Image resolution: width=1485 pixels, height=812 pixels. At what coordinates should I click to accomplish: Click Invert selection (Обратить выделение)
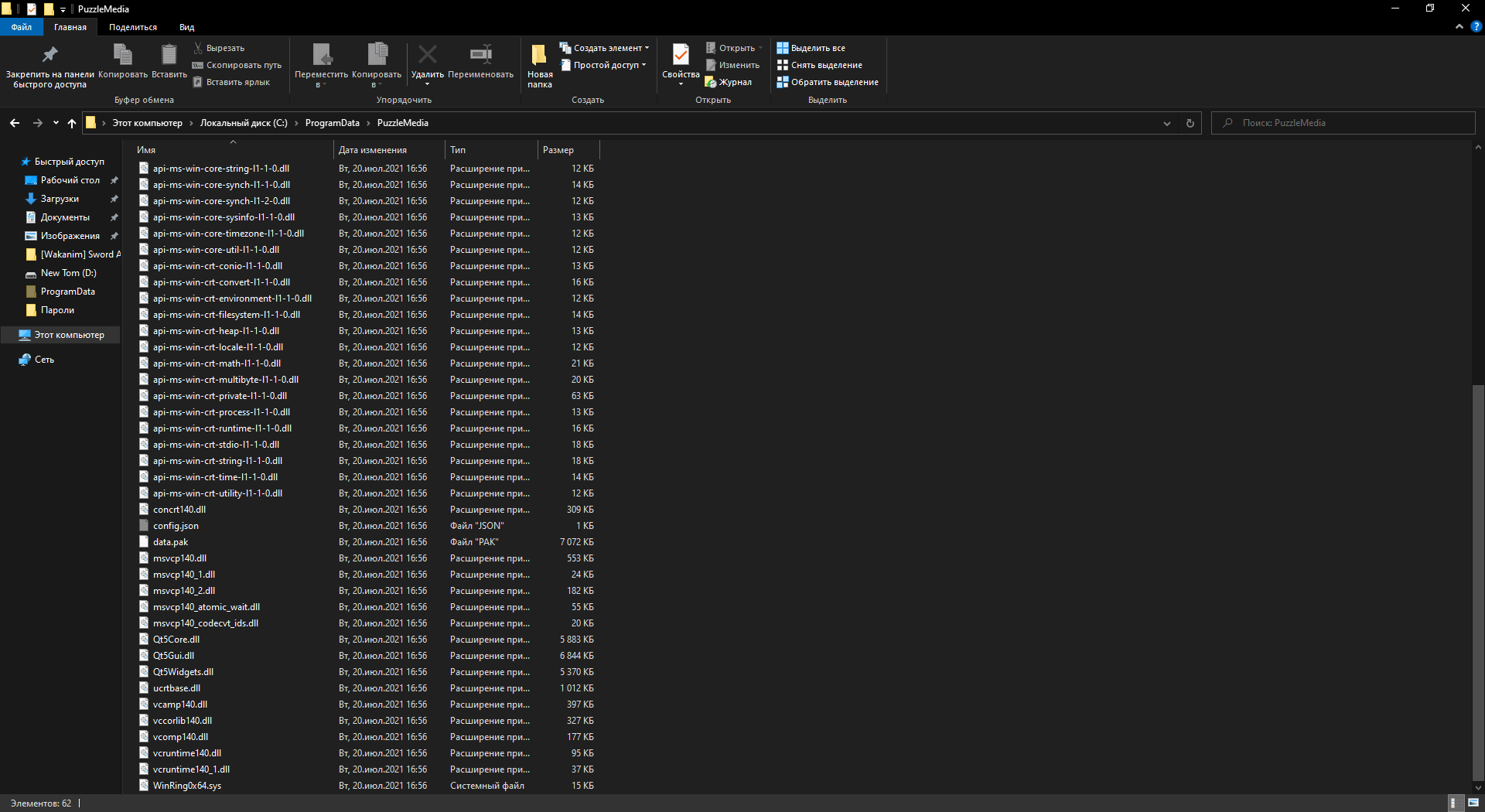[x=828, y=82]
